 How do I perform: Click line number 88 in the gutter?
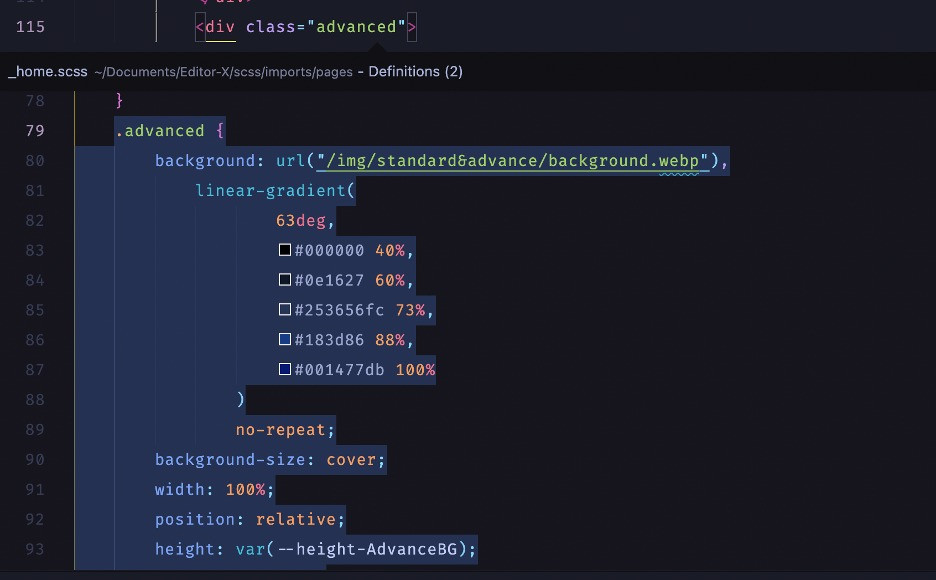[x=35, y=399]
